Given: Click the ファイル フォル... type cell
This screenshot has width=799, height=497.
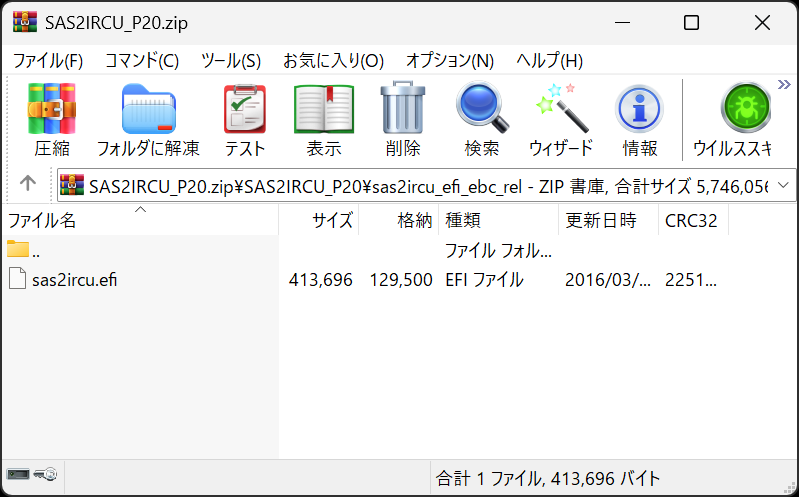Looking at the screenshot, I should pos(498,250).
